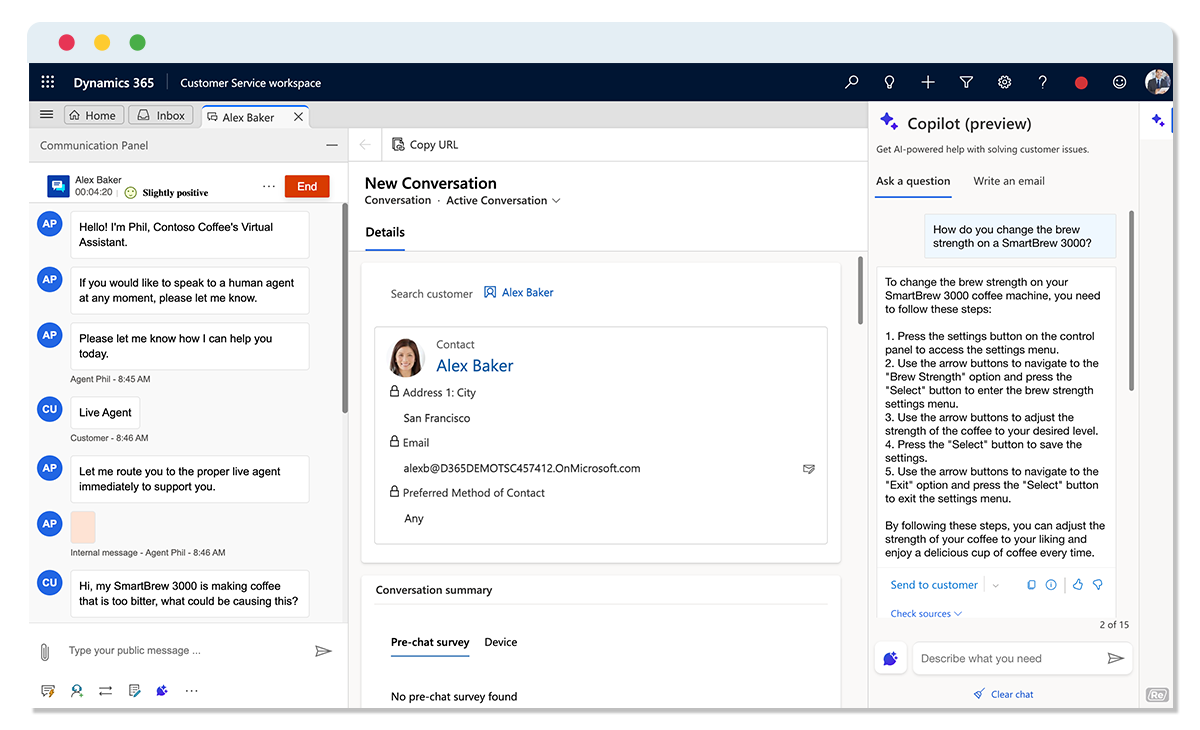Click the Copy URL button

pyautogui.click(x=425, y=145)
